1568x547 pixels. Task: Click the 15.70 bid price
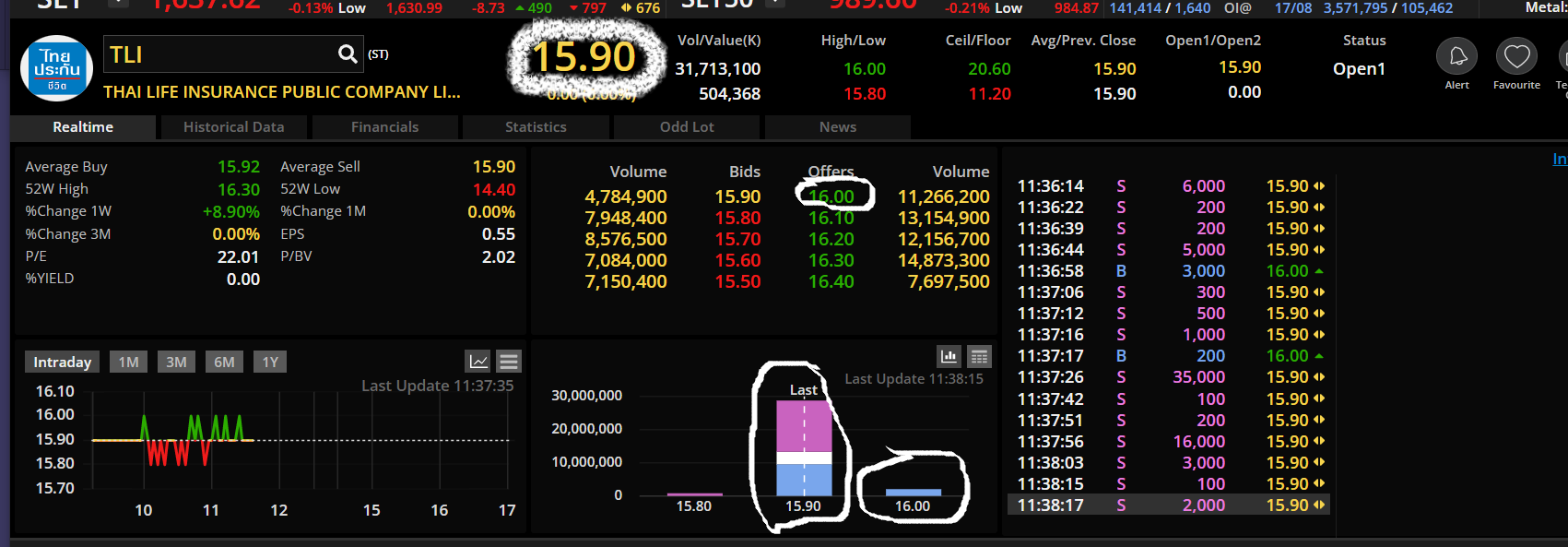pyautogui.click(x=738, y=239)
